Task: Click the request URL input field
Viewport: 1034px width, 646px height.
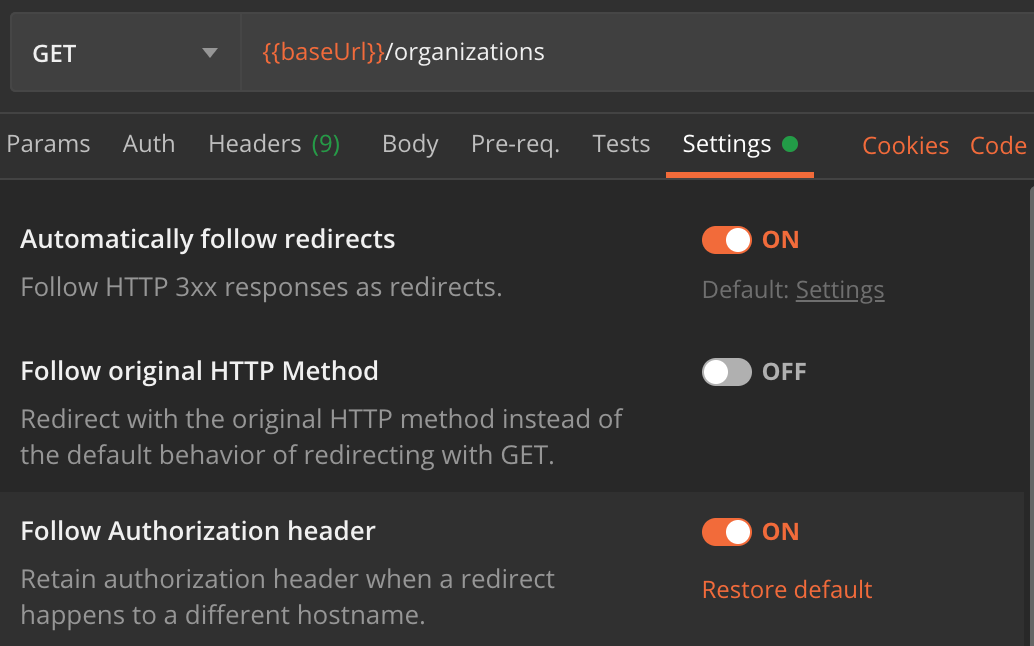Action: [x=700, y=53]
